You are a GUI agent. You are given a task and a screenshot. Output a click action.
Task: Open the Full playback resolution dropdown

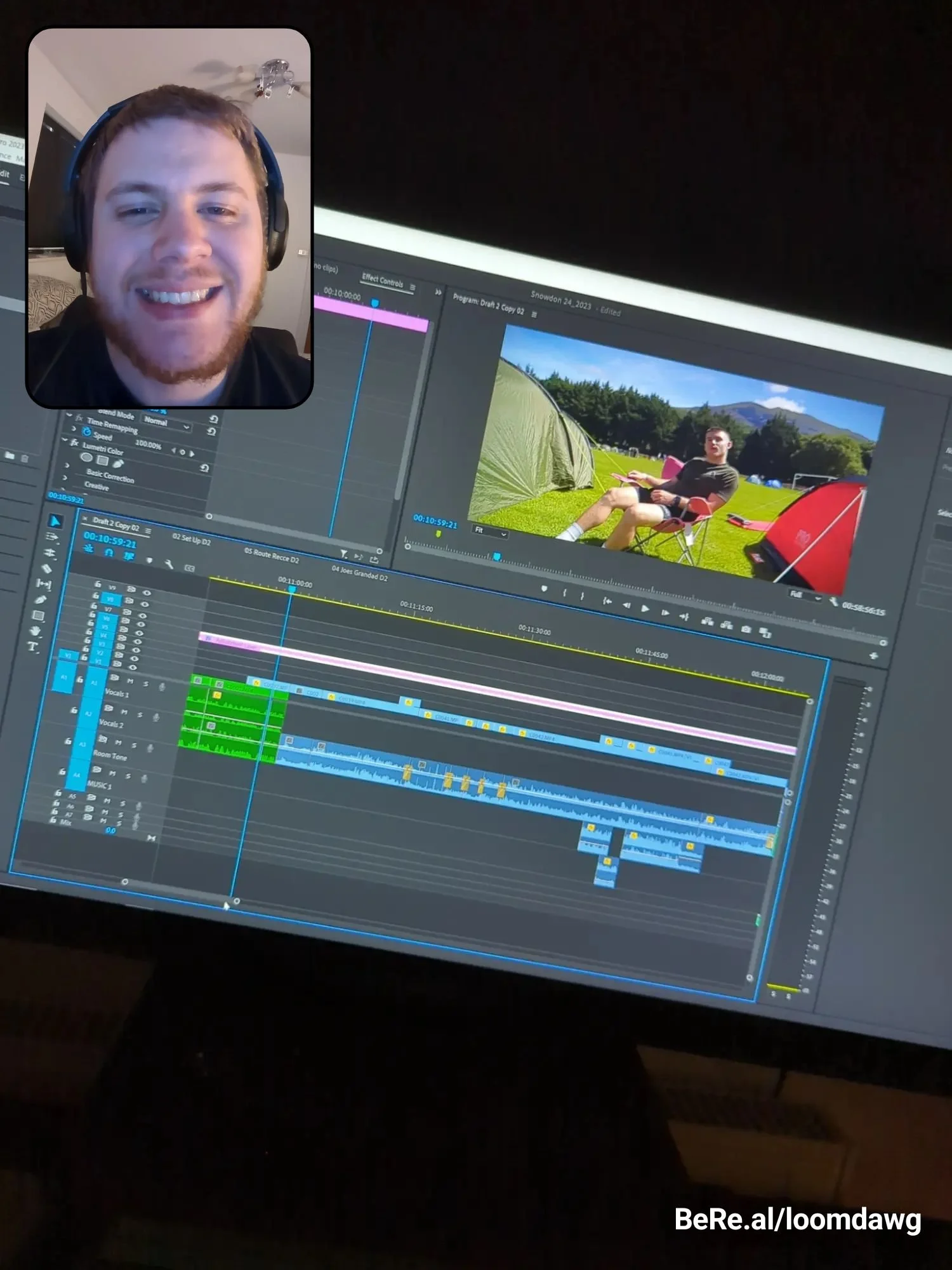[805, 596]
